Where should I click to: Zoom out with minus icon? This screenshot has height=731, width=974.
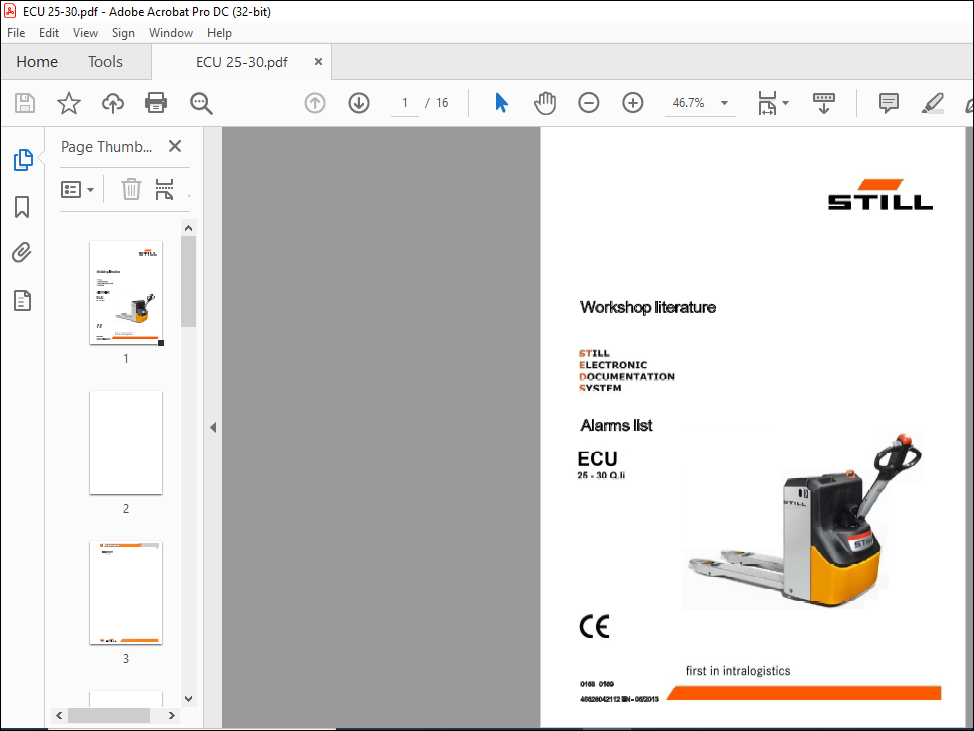588,103
